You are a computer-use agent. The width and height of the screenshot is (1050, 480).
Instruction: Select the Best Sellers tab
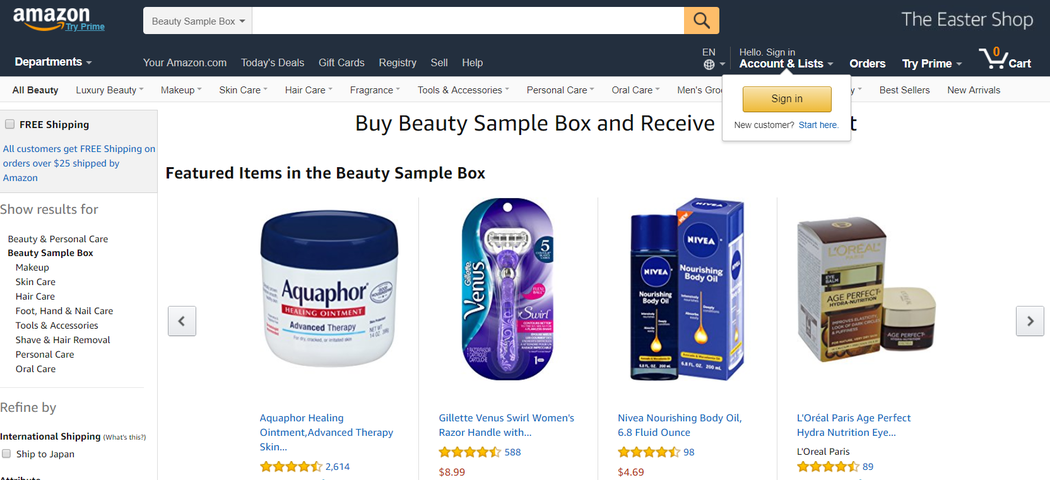point(904,90)
